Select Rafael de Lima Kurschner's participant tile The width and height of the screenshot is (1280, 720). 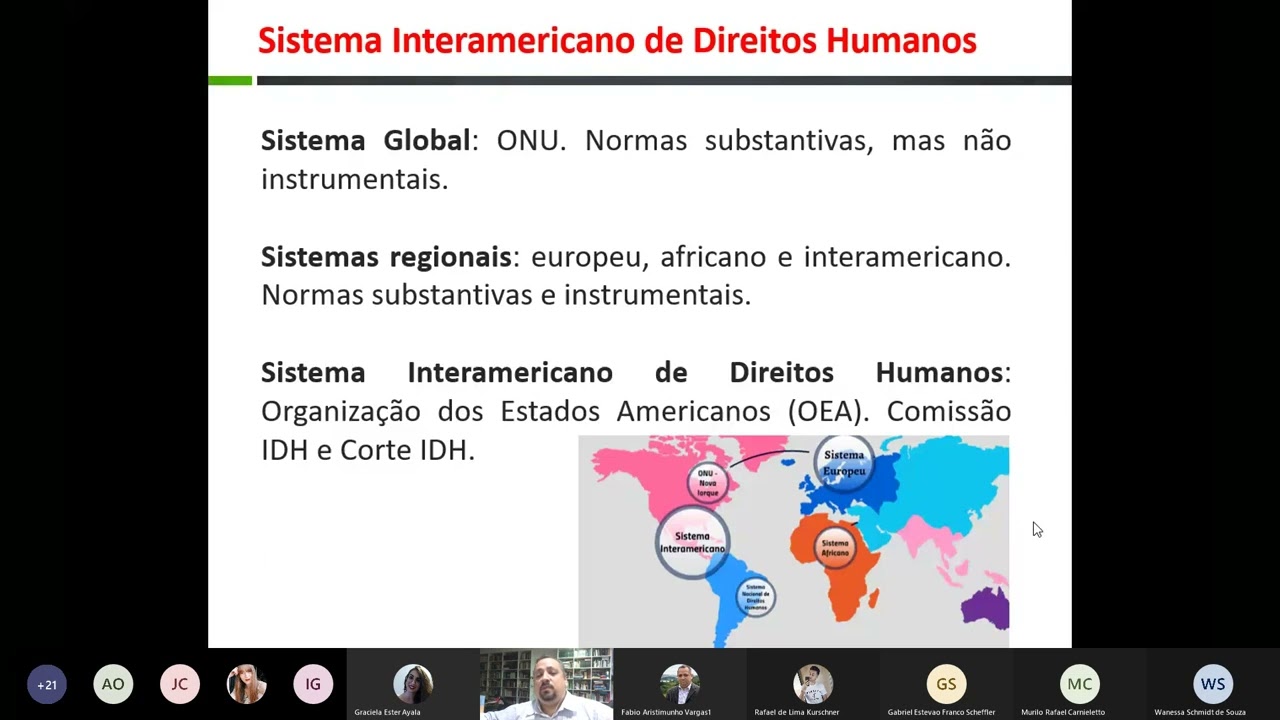(813, 685)
